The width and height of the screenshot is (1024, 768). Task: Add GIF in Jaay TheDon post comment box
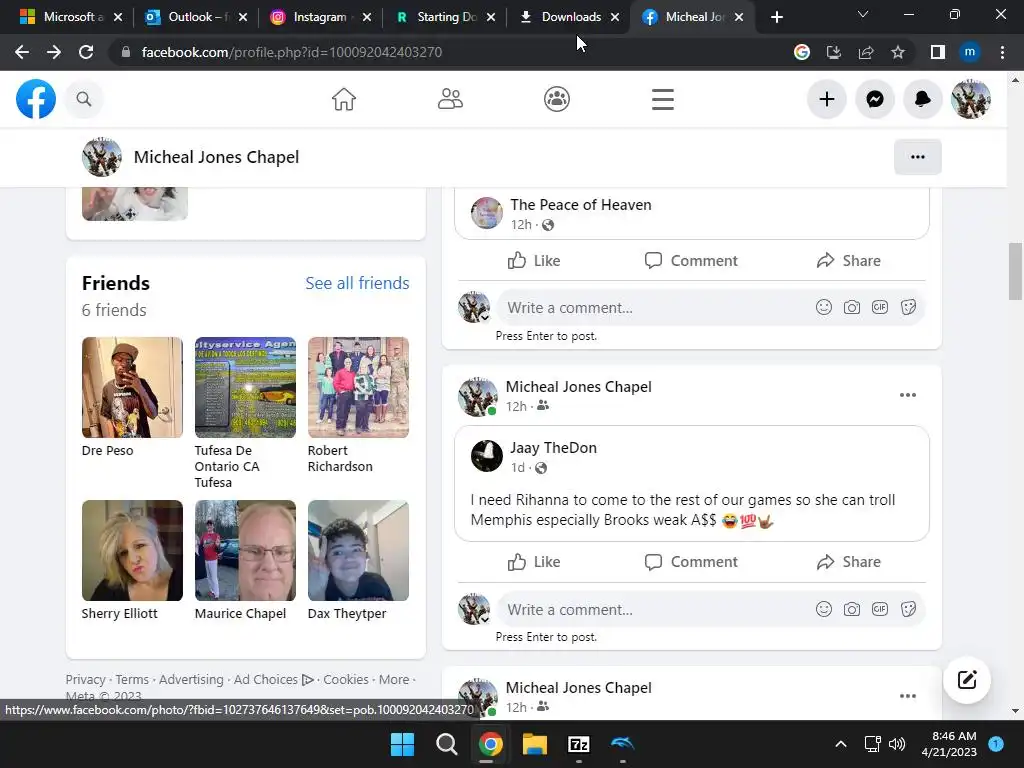tap(880, 609)
